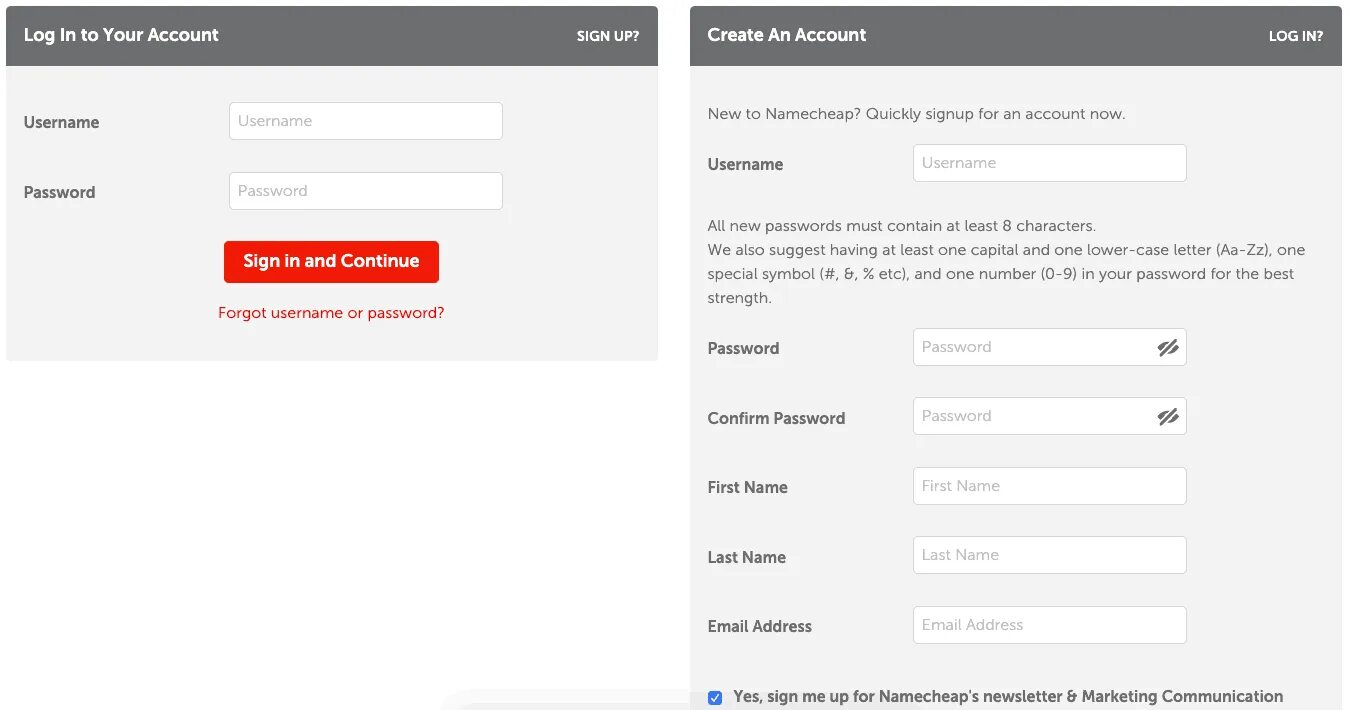The width and height of the screenshot is (1349, 710).
Task: Click the SIGN UP? header link
Action: pyautogui.click(x=607, y=36)
